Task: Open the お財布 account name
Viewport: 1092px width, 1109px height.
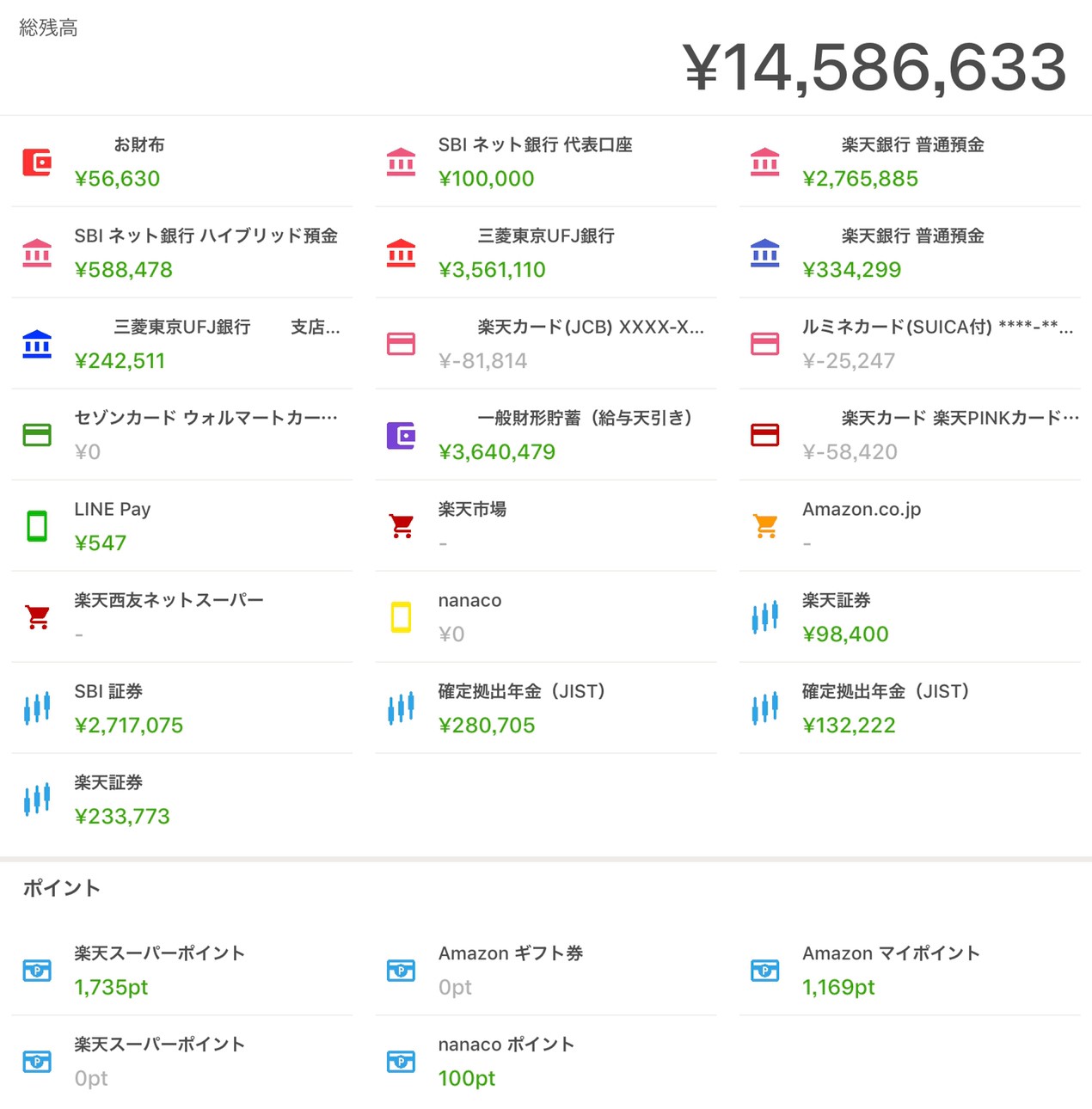Action: [x=139, y=145]
